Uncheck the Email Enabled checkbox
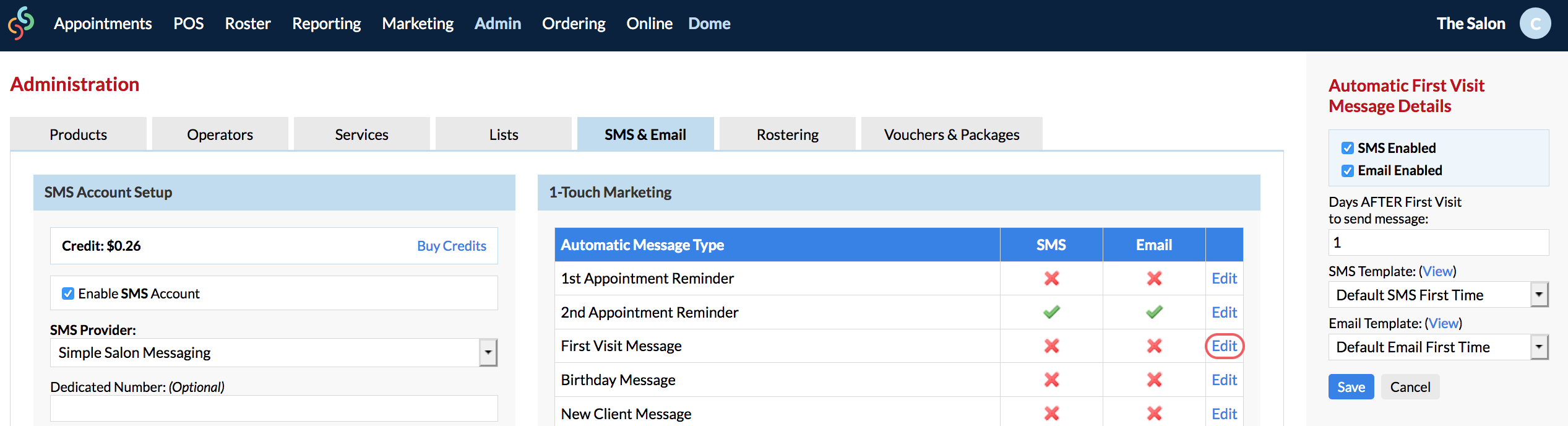The image size is (1568, 426). pyautogui.click(x=1347, y=171)
